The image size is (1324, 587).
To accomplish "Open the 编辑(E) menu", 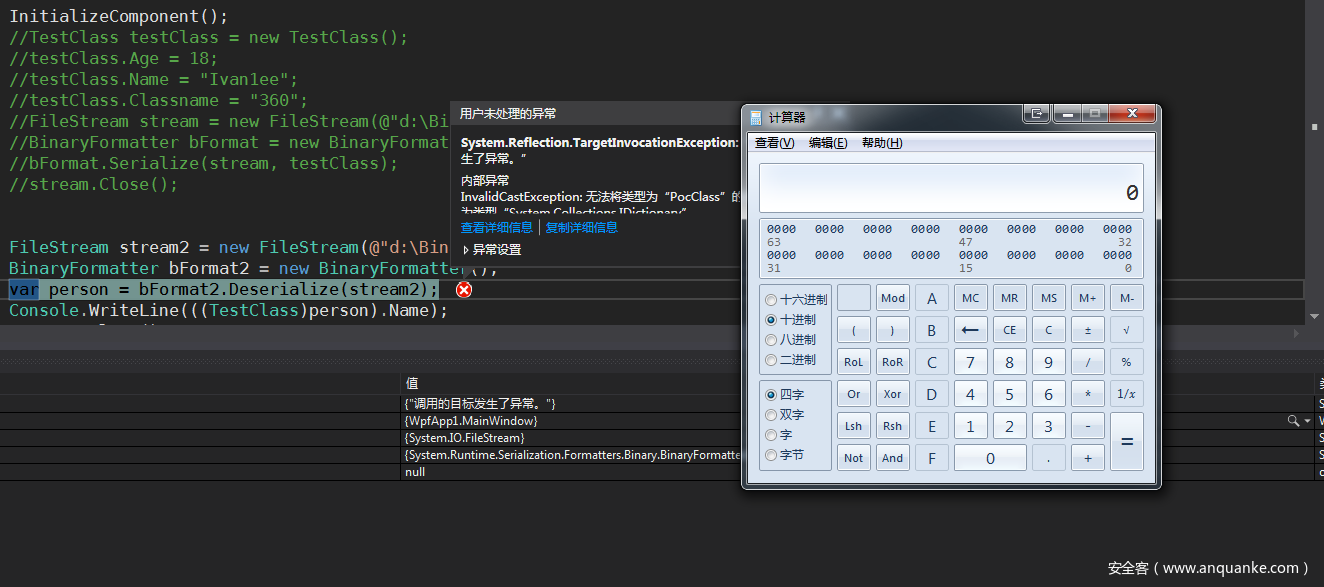I will tap(827, 143).
